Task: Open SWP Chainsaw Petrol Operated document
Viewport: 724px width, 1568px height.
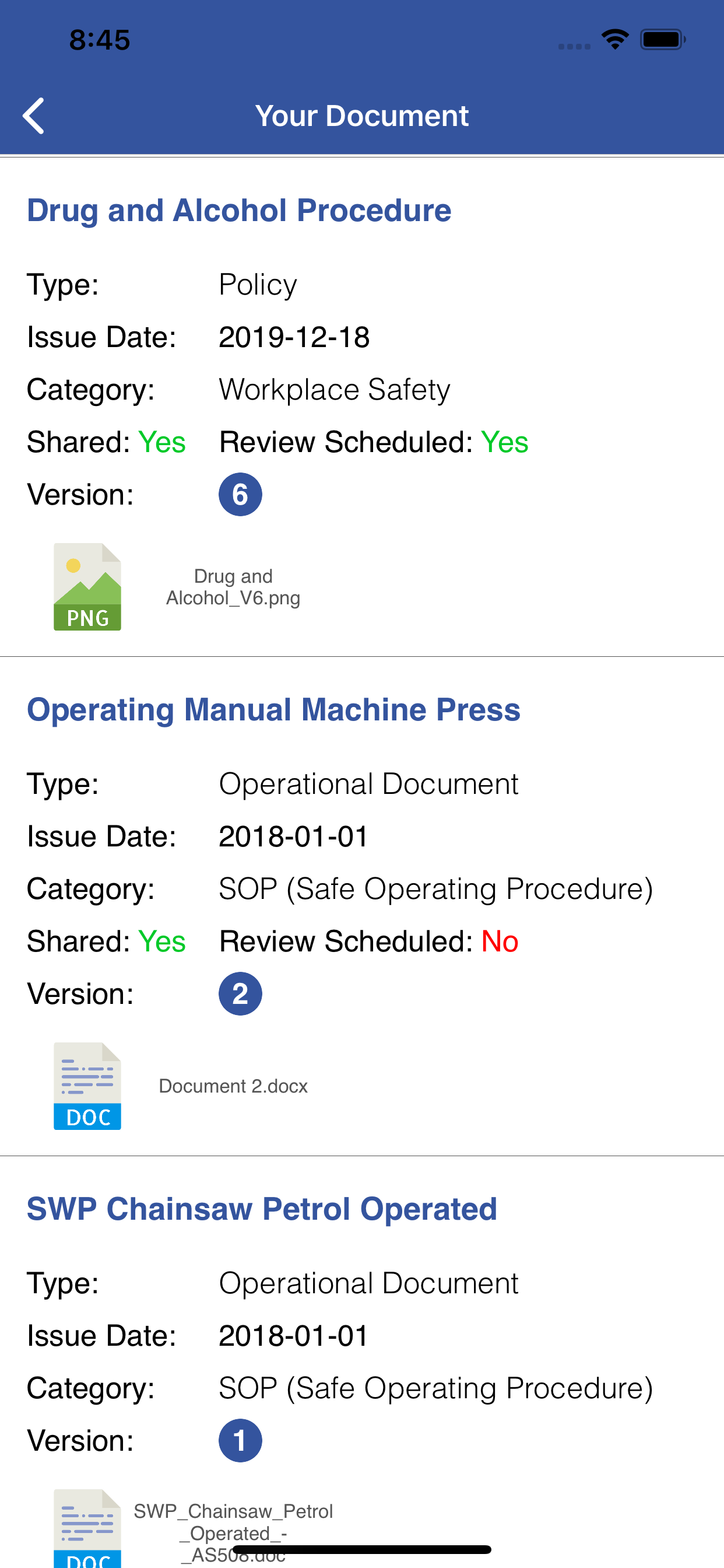Action: tap(262, 1209)
